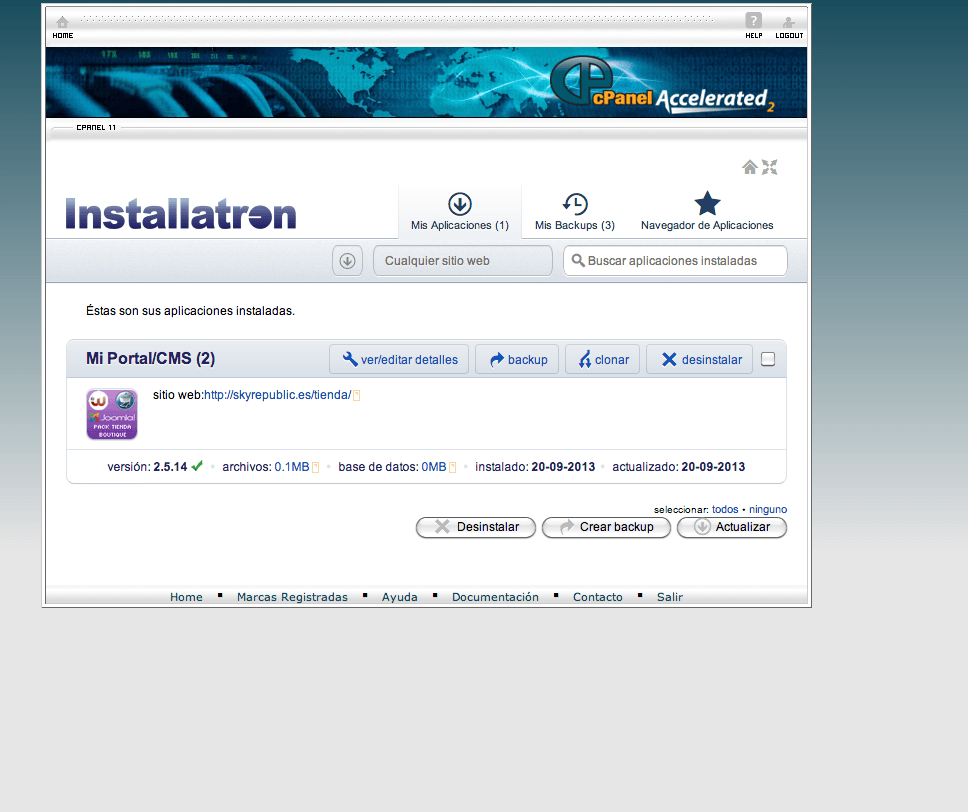Click the small icon after archivos 0.1MB
The image size is (968, 812).
[315, 467]
